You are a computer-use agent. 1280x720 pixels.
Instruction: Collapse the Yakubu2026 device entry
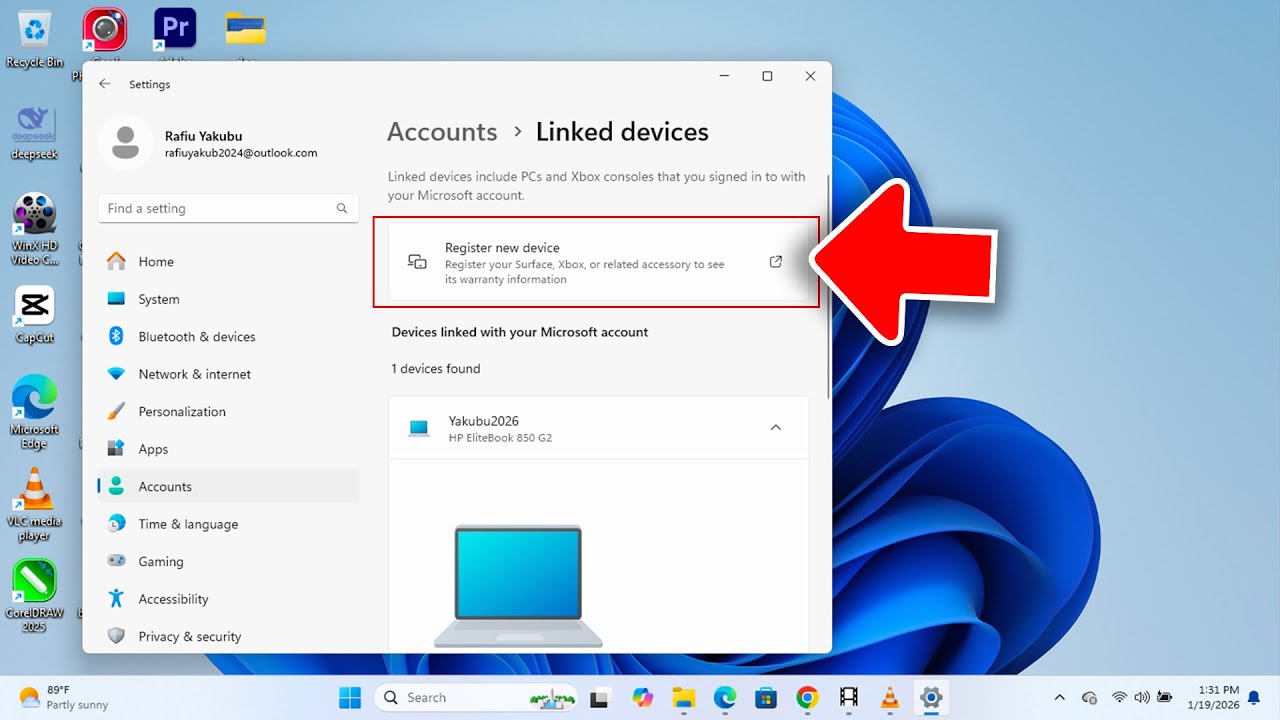[x=775, y=428]
